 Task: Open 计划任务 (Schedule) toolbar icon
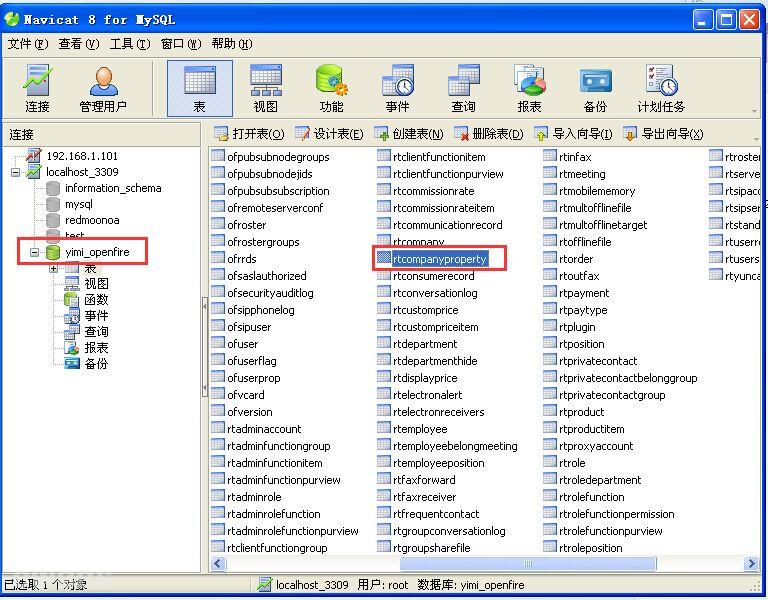click(661, 89)
